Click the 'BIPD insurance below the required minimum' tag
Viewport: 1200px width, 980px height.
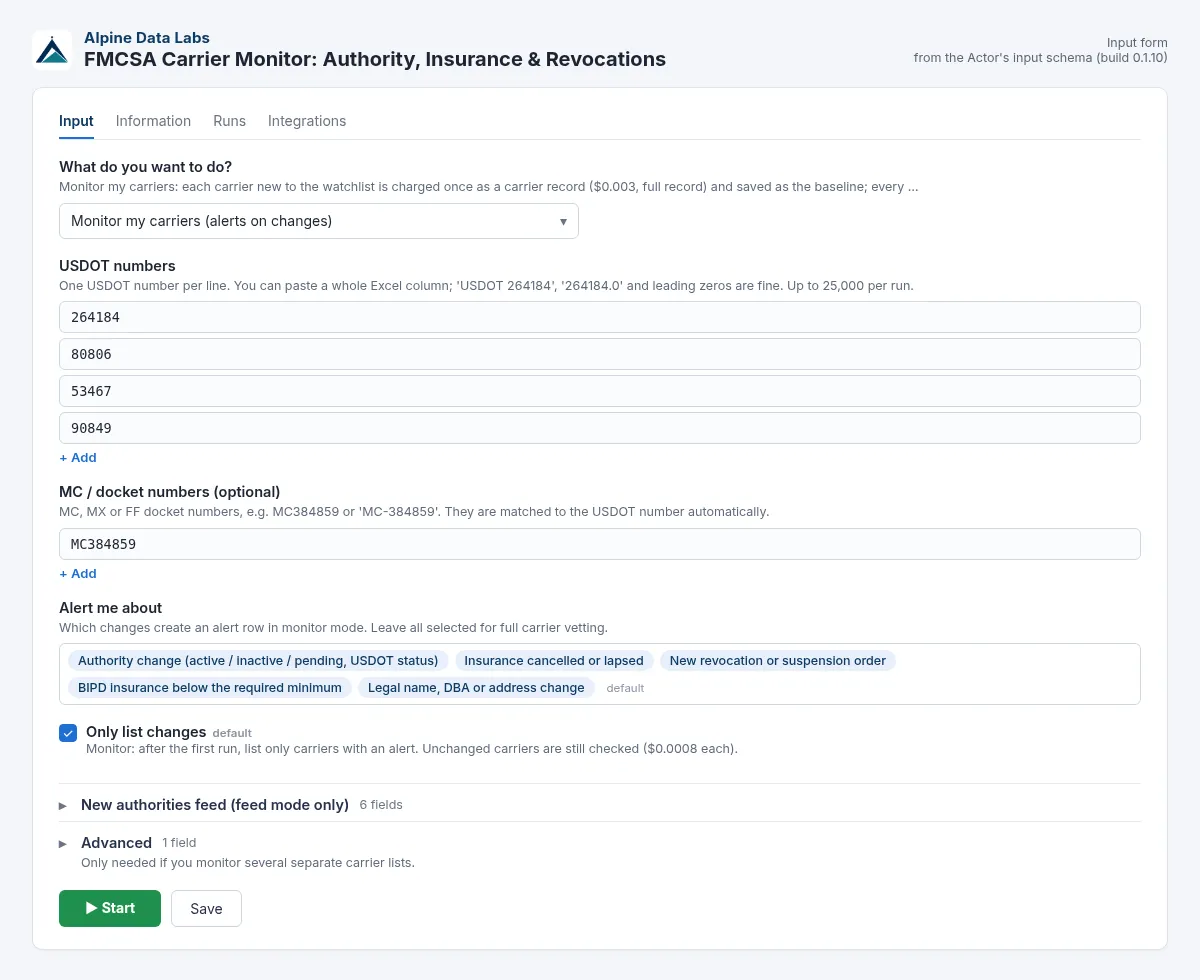[x=210, y=688]
